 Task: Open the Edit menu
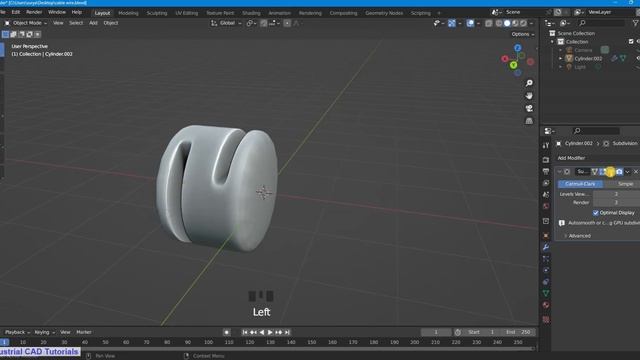[16, 12]
